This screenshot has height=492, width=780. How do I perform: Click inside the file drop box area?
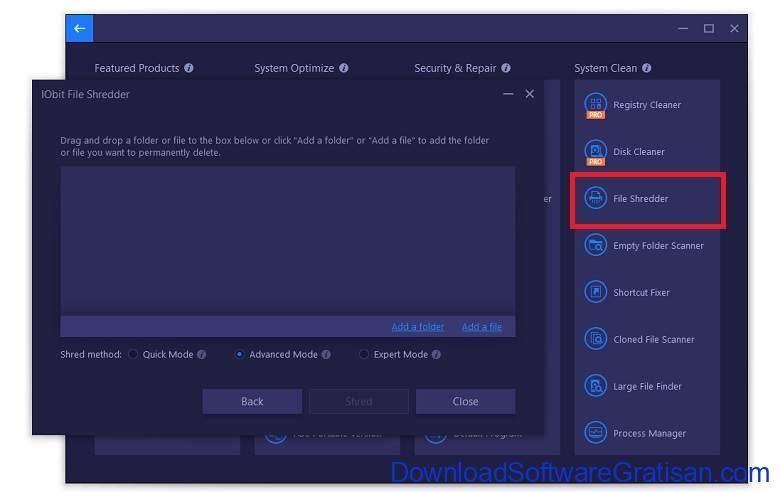(288, 241)
